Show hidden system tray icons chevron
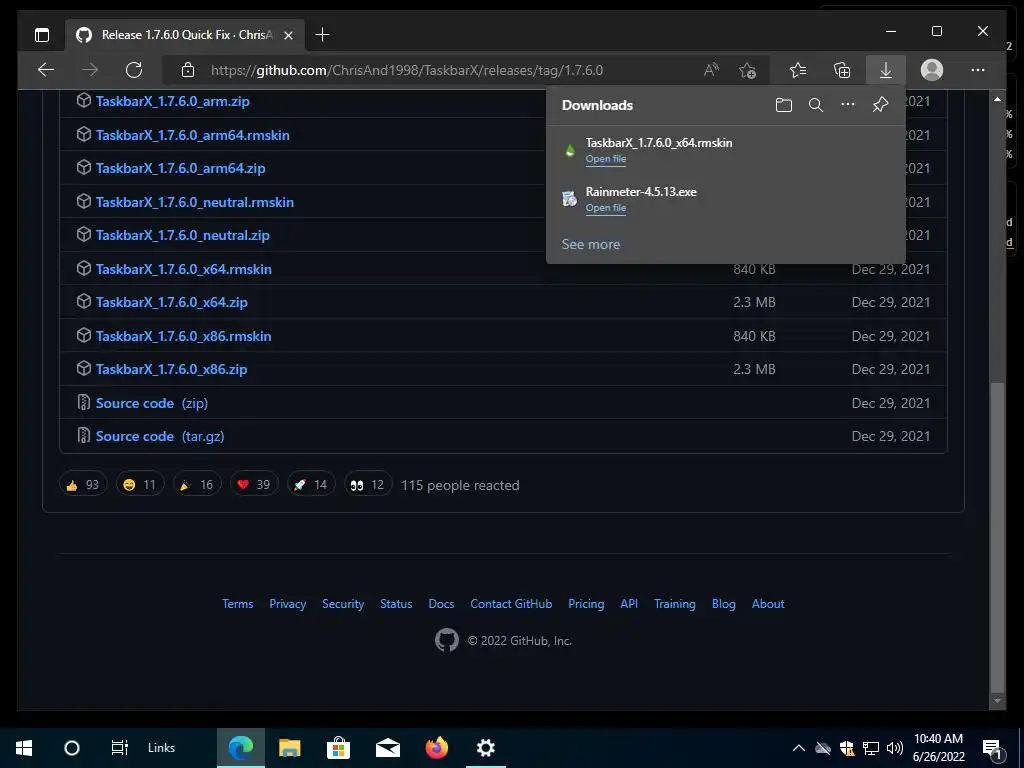The width and height of the screenshot is (1024, 768). pyautogui.click(x=799, y=748)
